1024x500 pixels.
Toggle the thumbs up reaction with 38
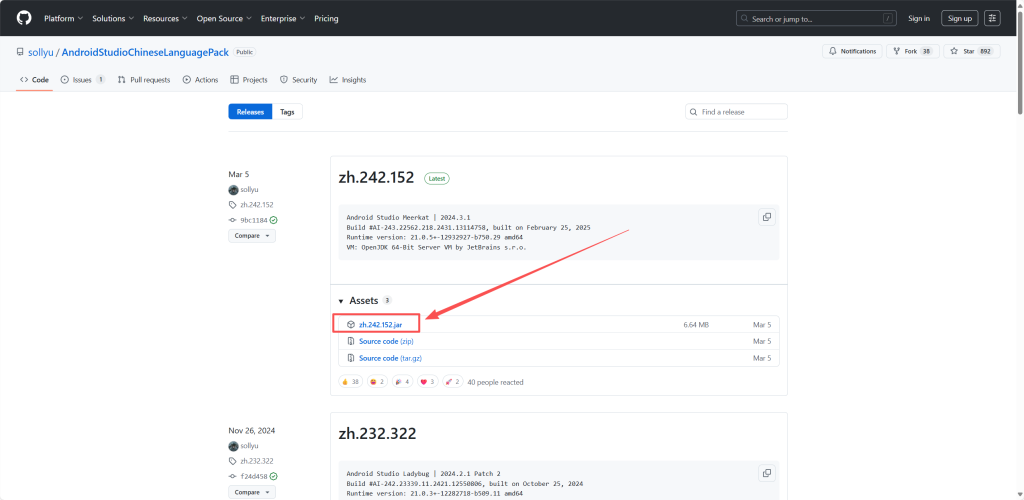(350, 382)
